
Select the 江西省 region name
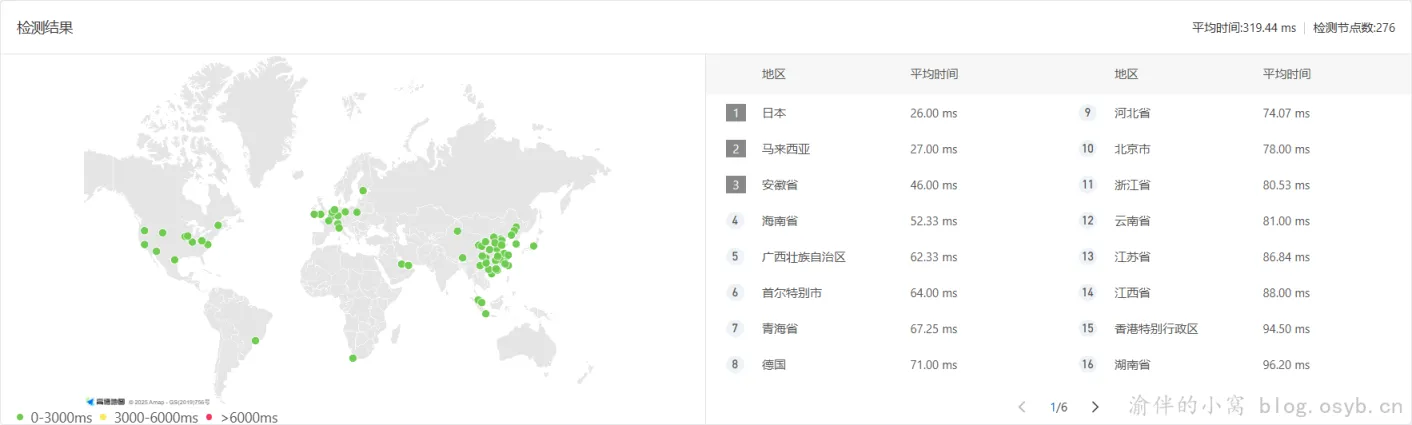tap(1132, 293)
